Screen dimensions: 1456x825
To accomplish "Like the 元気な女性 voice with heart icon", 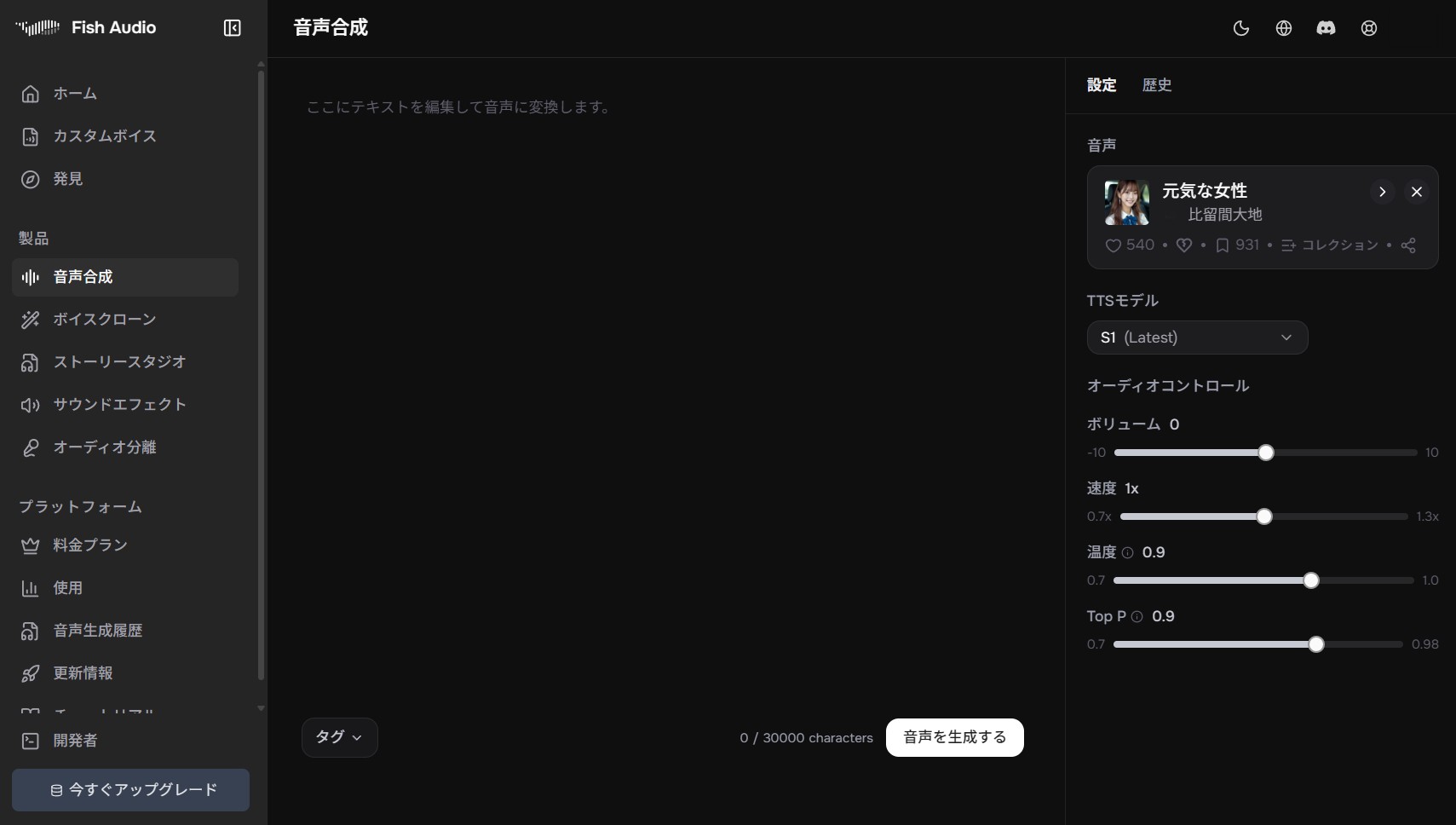I will (1114, 245).
